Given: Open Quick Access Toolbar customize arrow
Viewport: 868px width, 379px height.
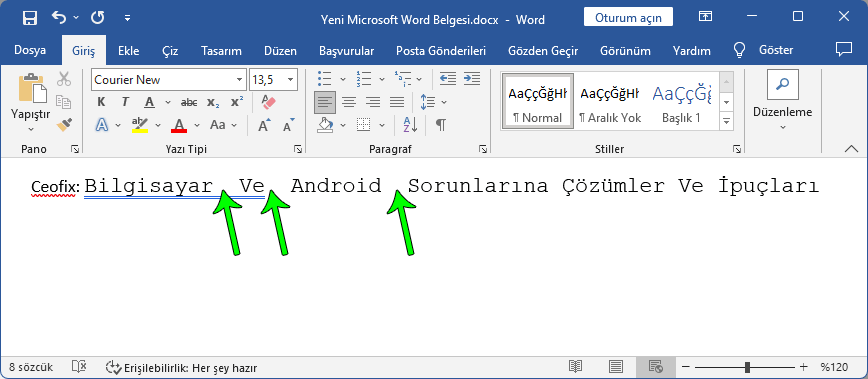Looking at the screenshot, I should 127,18.
